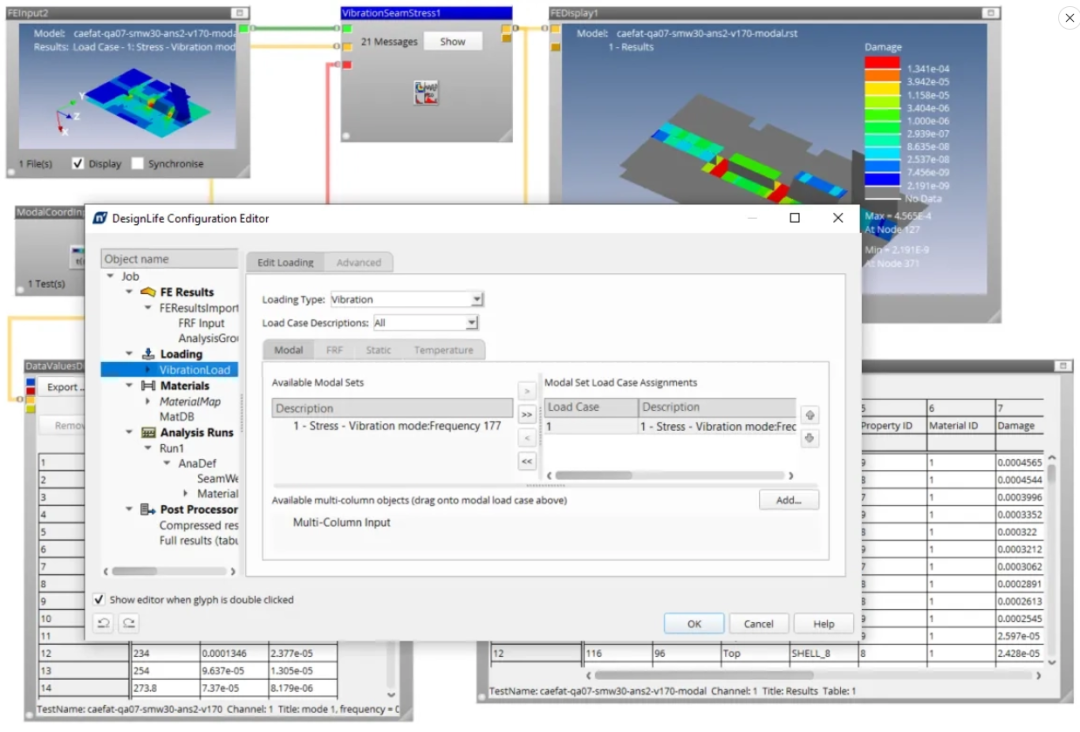Toggle the Synchronise checkbox in FEInput2
This screenshot has height=732, width=1080.
coord(137,163)
